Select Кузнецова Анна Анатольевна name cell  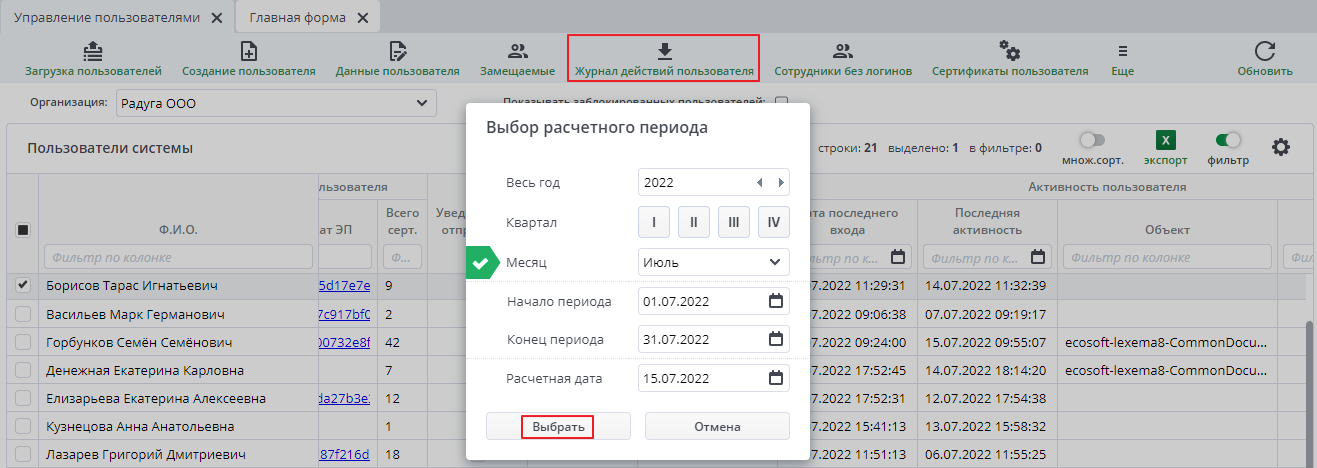(176, 426)
